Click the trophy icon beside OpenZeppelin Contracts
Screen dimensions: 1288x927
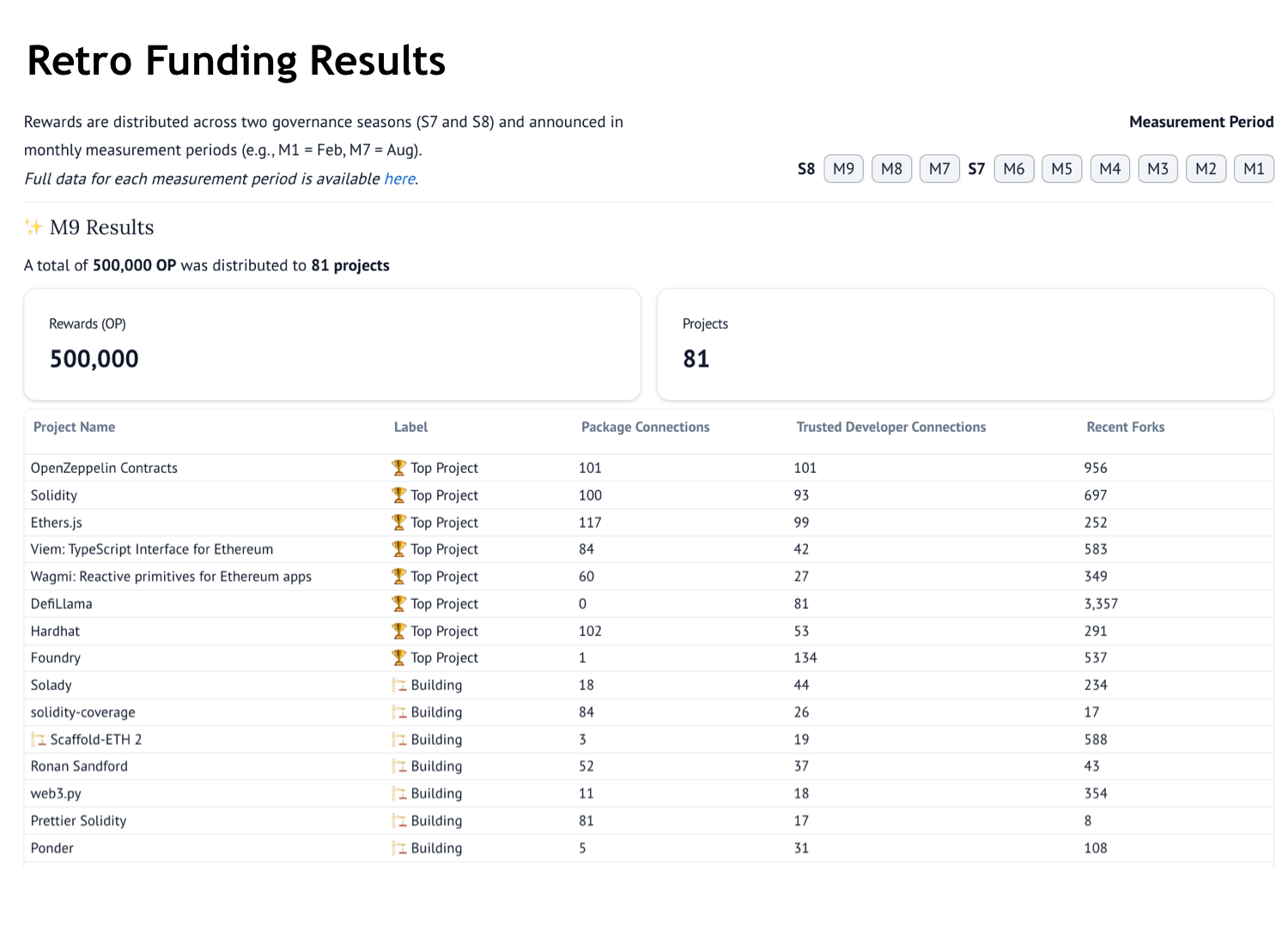click(x=398, y=468)
